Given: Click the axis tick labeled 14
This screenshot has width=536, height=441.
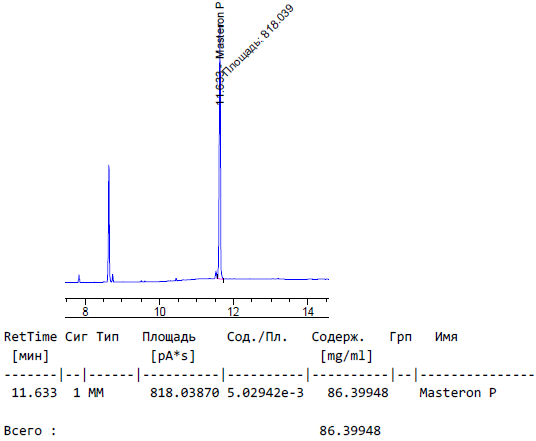Looking at the screenshot, I should click(x=308, y=311).
